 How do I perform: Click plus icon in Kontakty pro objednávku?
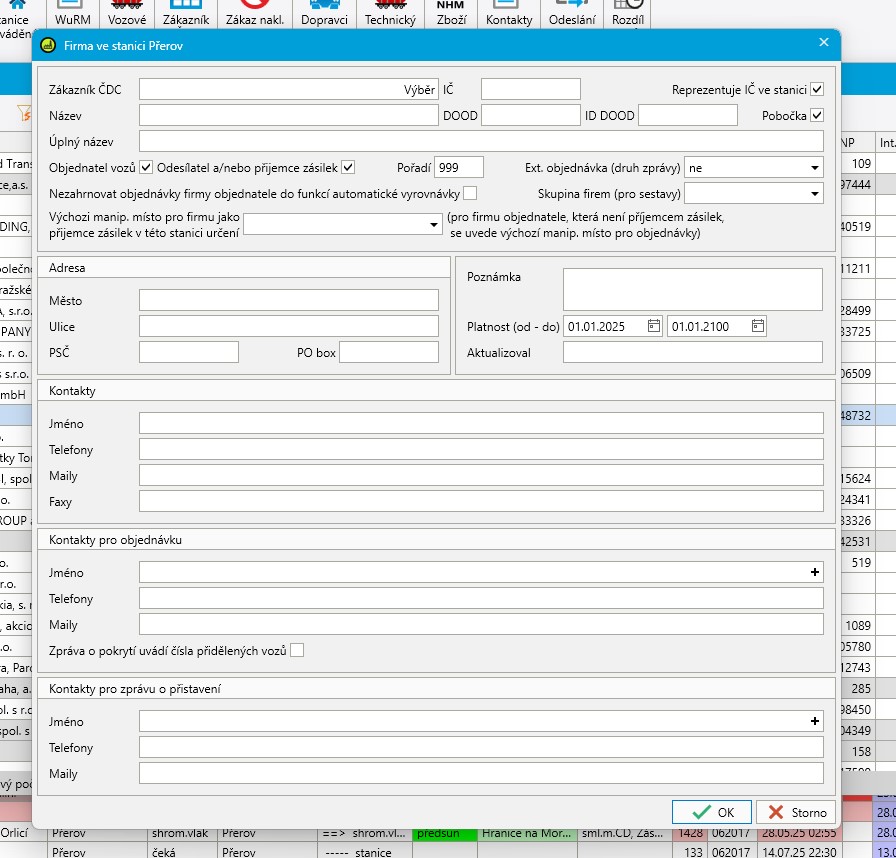[815, 574]
